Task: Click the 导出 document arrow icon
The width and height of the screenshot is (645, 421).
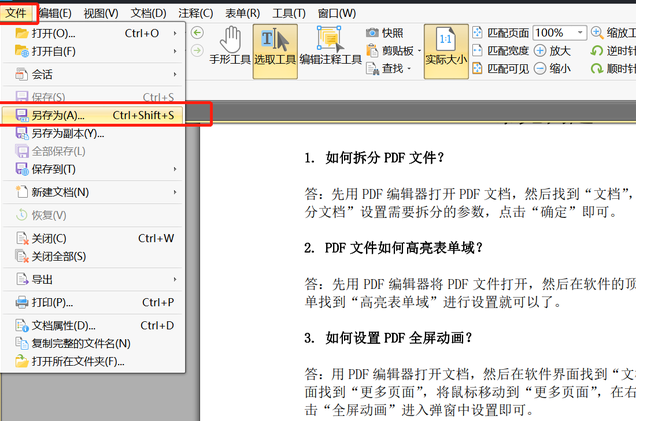Action: click(21, 279)
